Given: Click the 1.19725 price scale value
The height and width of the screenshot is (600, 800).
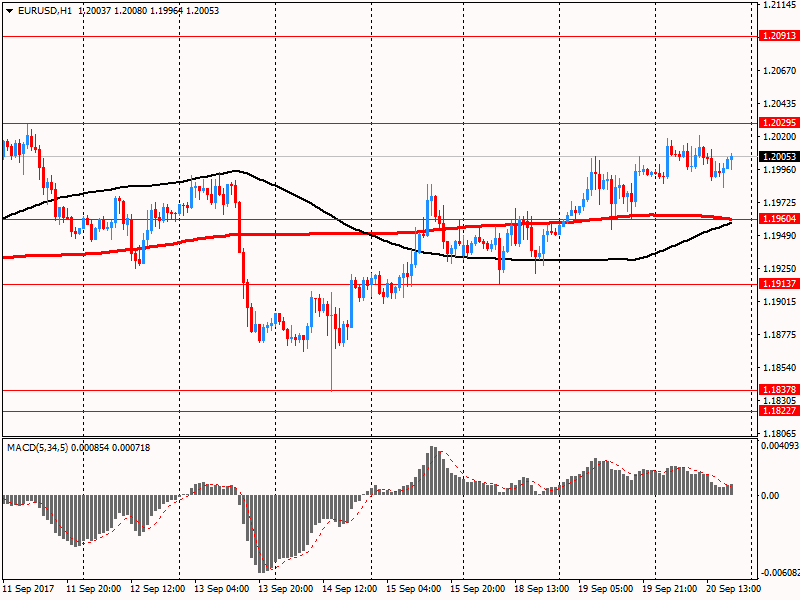Looking at the screenshot, I should (780, 203).
